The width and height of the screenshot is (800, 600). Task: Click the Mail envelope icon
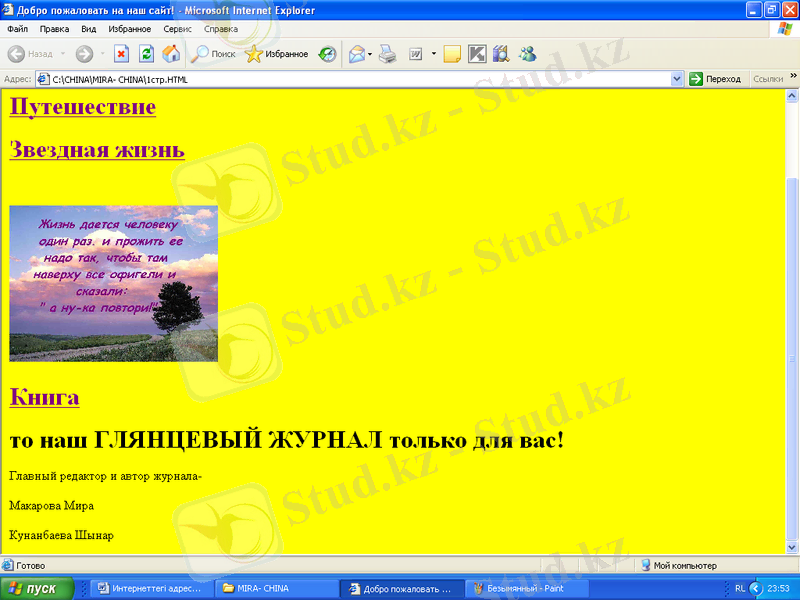[x=357, y=54]
